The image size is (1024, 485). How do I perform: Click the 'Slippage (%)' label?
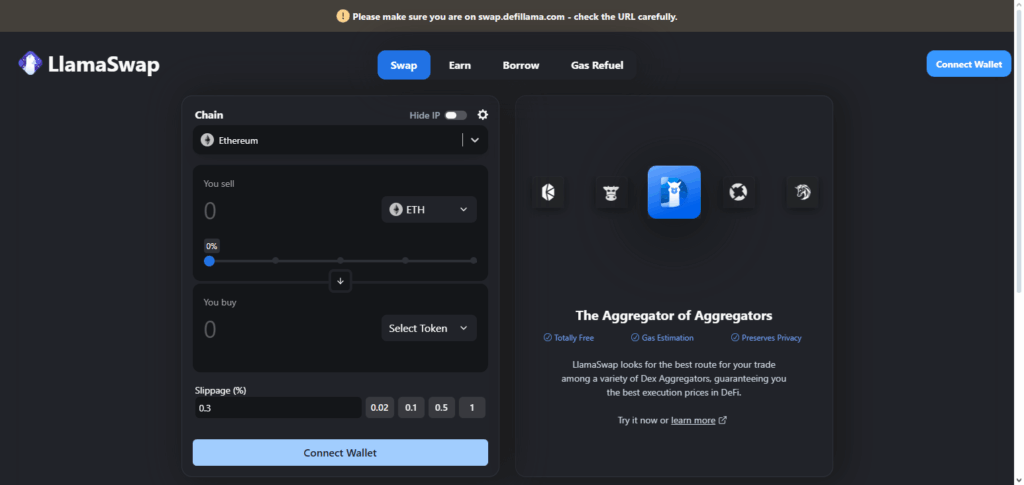coord(220,390)
